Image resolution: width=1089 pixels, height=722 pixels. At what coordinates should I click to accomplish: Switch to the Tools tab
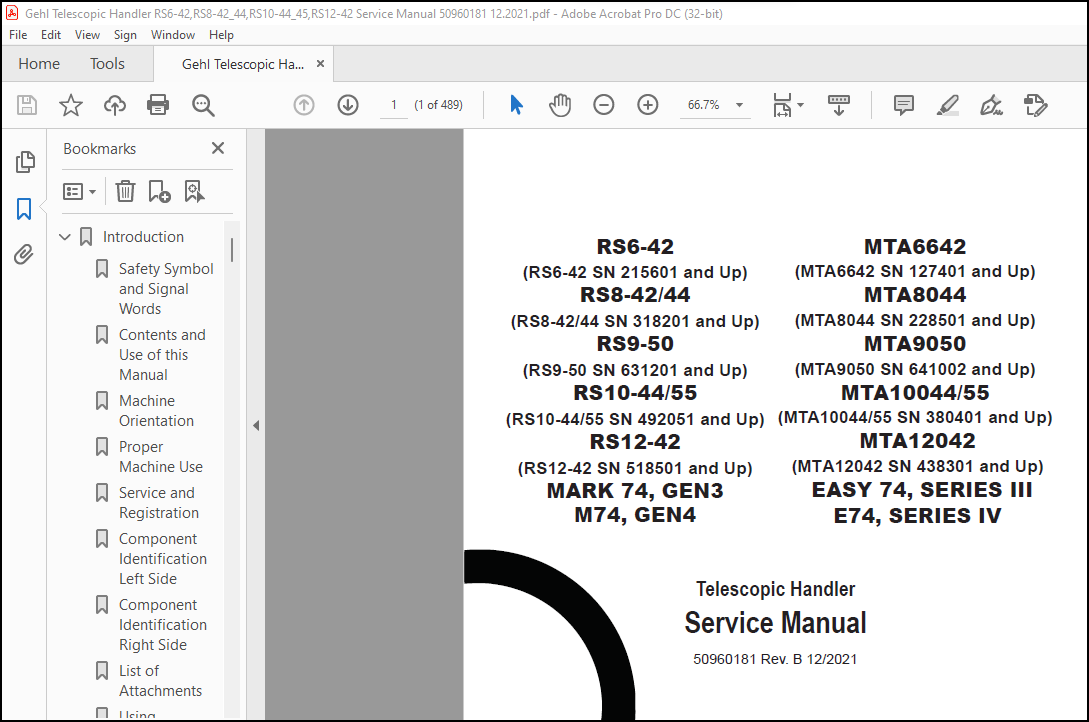(107, 64)
